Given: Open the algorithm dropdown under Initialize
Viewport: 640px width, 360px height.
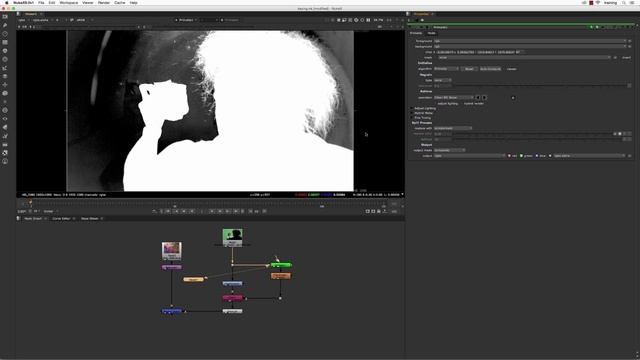Looking at the screenshot, I should tap(446, 69).
